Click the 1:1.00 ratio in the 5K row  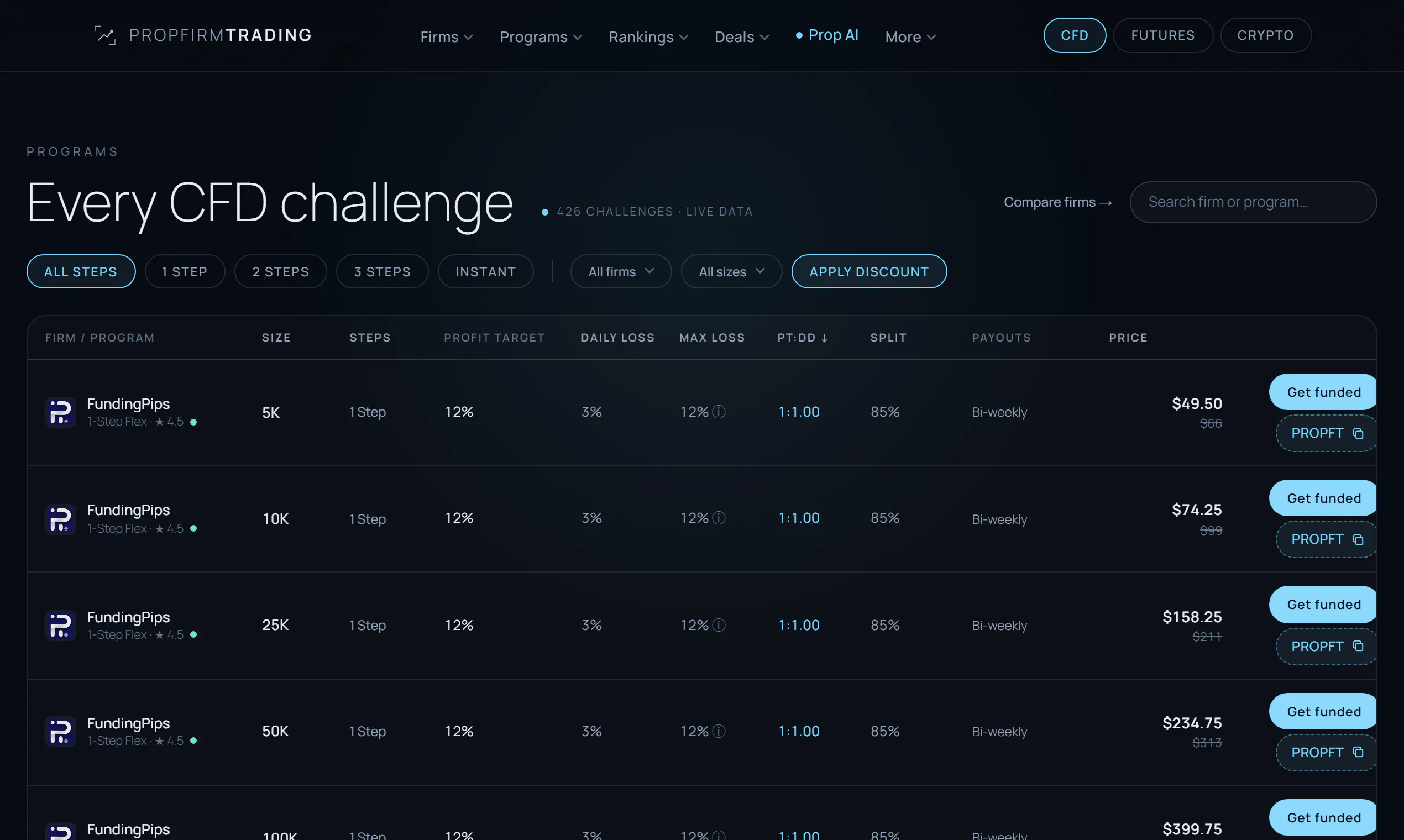tap(799, 412)
